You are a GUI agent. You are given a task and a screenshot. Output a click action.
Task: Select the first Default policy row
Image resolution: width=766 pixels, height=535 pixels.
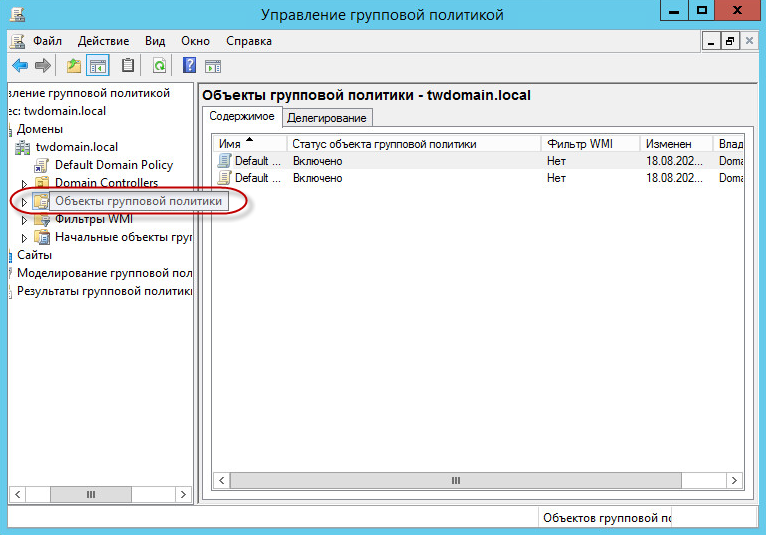click(x=251, y=161)
